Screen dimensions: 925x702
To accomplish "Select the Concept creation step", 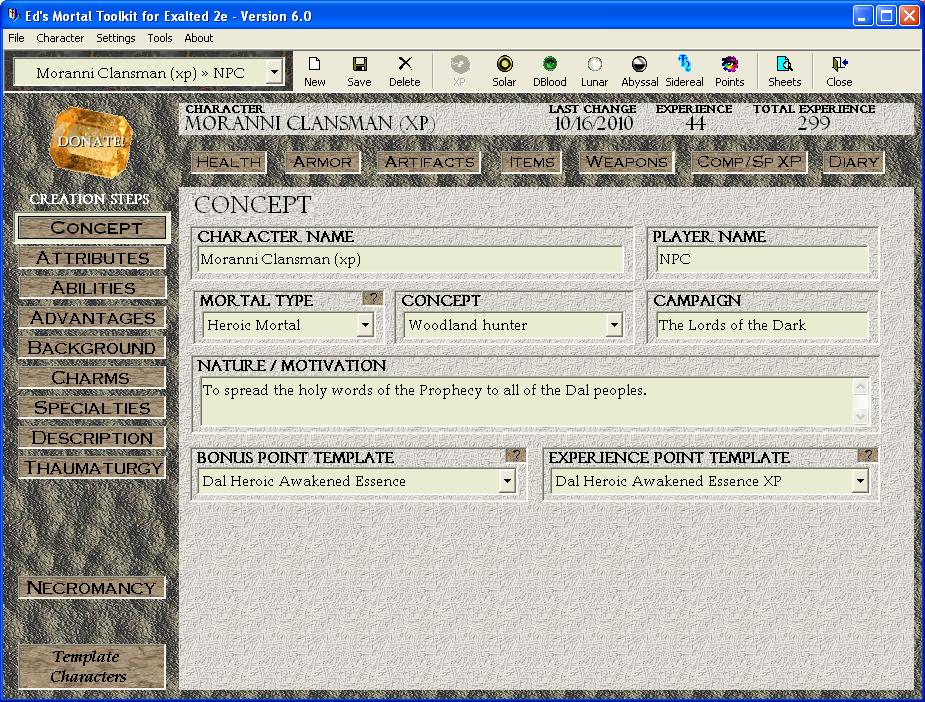I will click(92, 228).
